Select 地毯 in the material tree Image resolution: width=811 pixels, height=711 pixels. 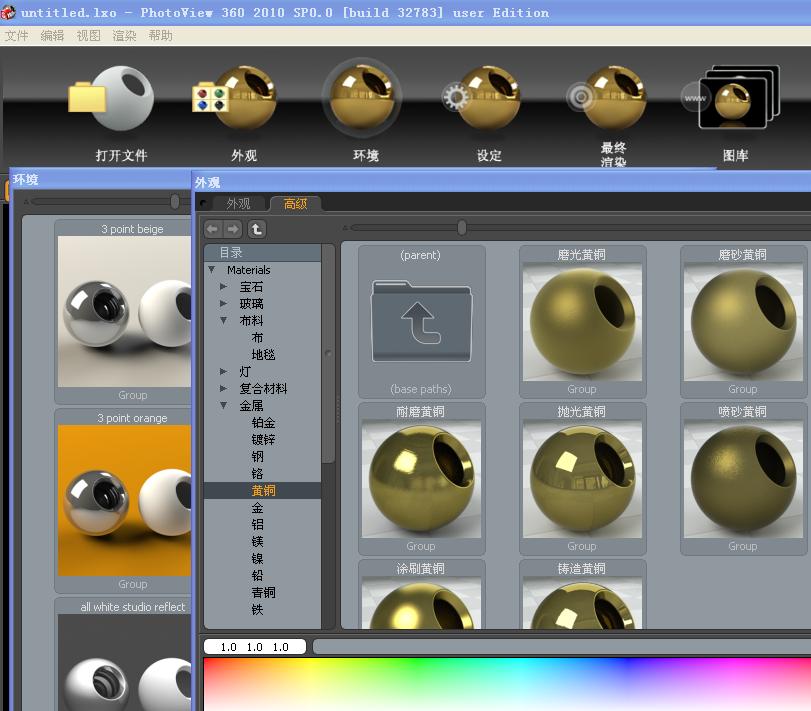(x=263, y=355)
